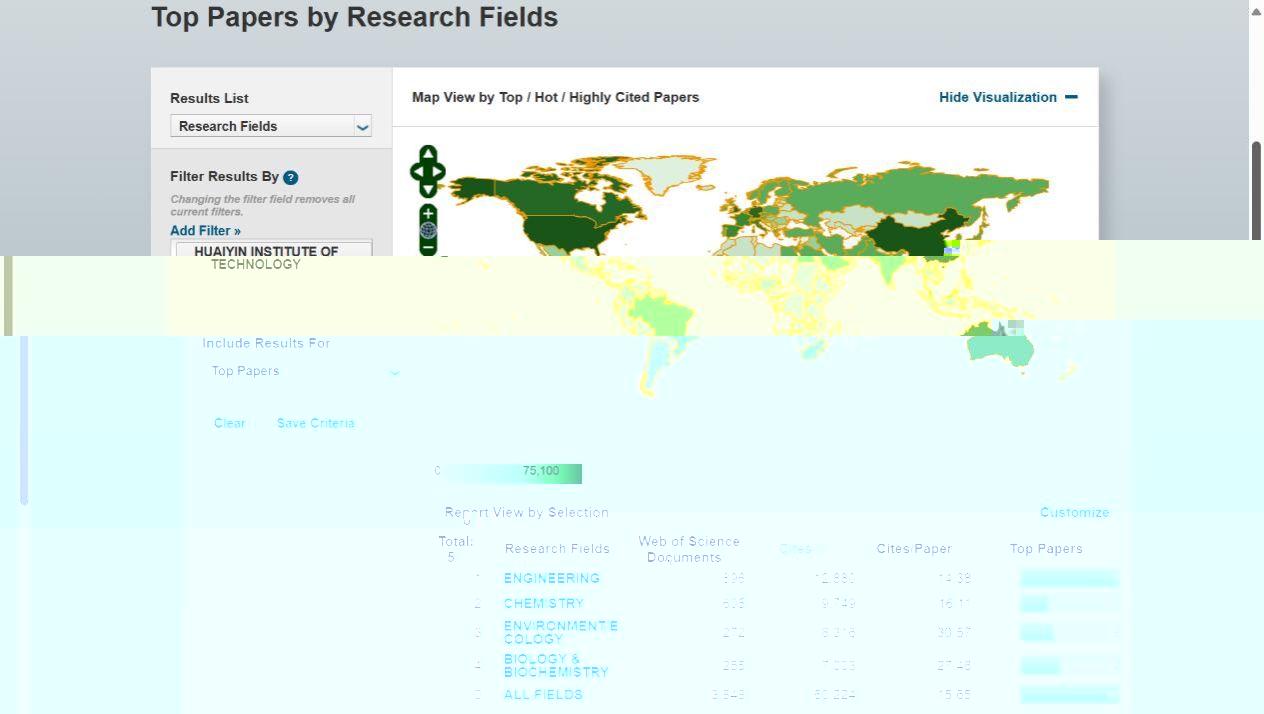This screenshot has height=714, width=1264.
Task: Sort by Cites column header
Action: click(796, 549)
